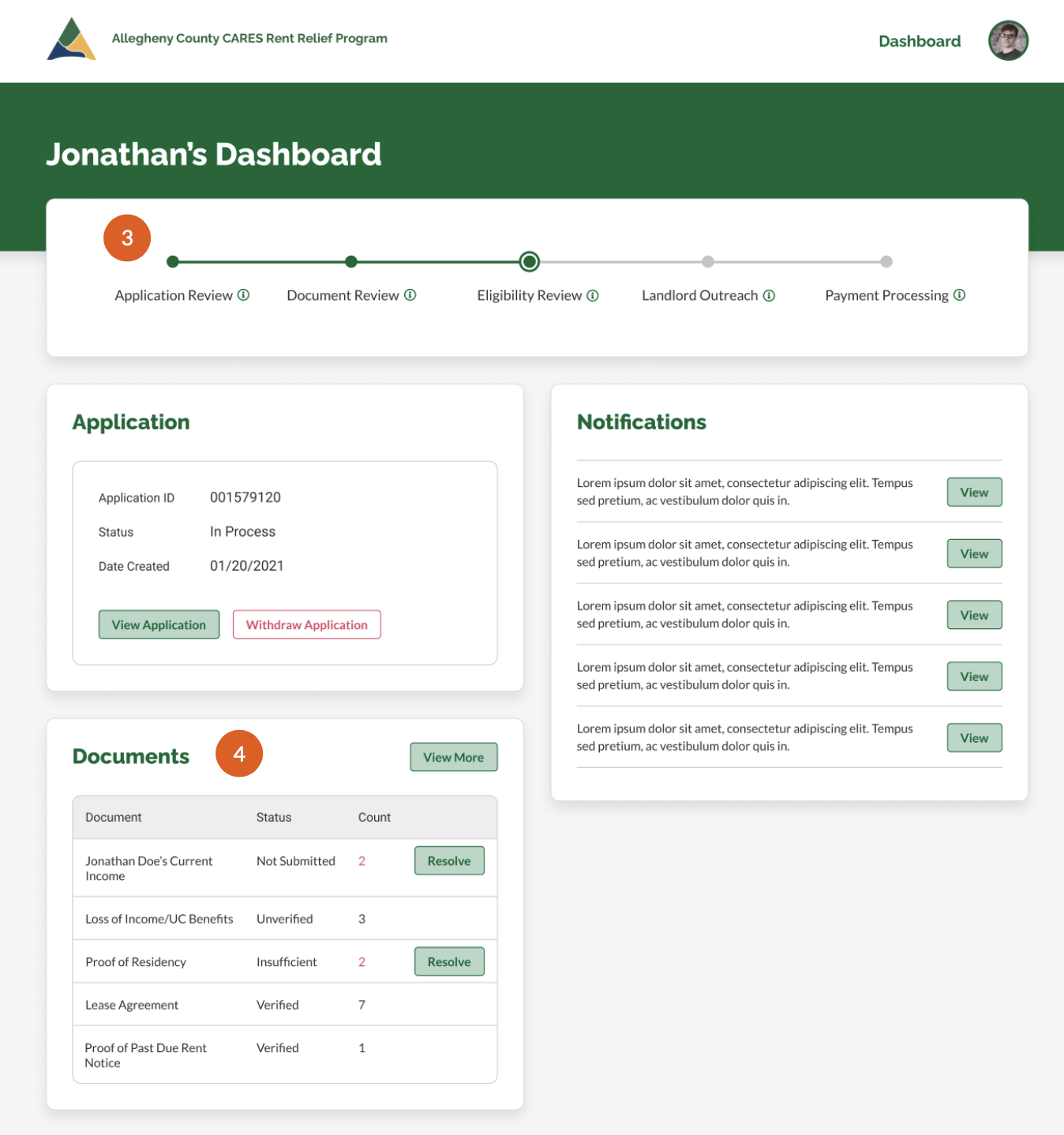This screenshot has width=1064, height=1135.
Task: Click the Insufficient status cell
Action: tap(287, 961)
